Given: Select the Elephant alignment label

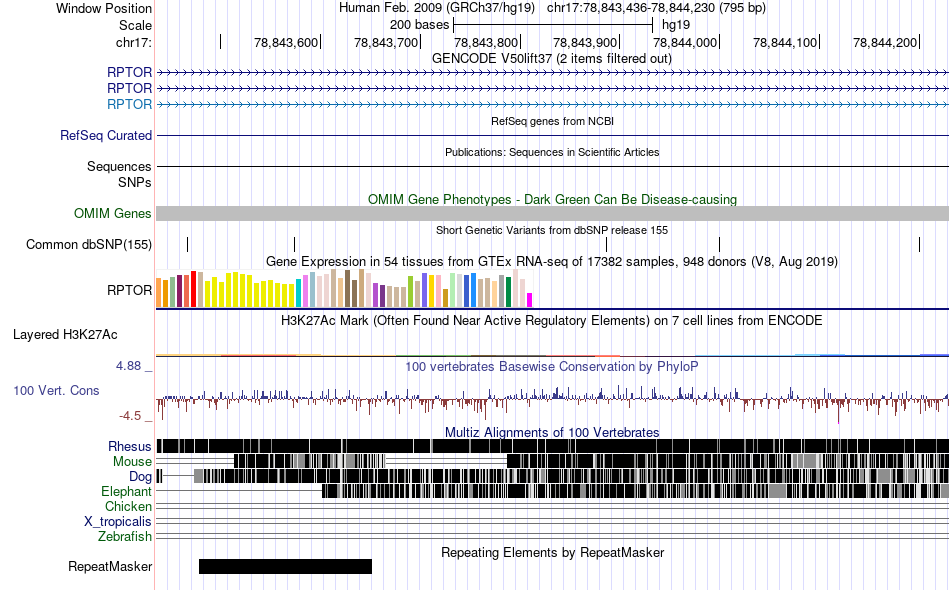Looking at the screenshot, I should pyautogui.click(x=126, y=491).
